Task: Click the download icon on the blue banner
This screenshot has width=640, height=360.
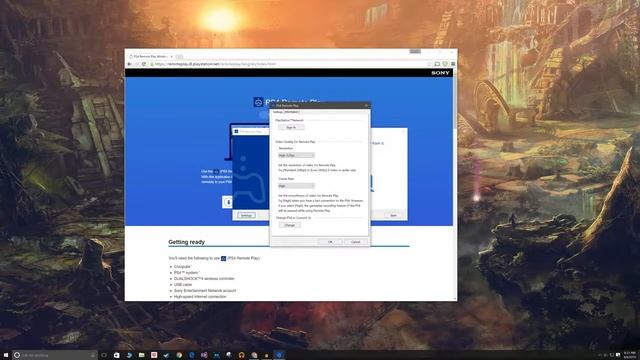Action: (228, 202)
